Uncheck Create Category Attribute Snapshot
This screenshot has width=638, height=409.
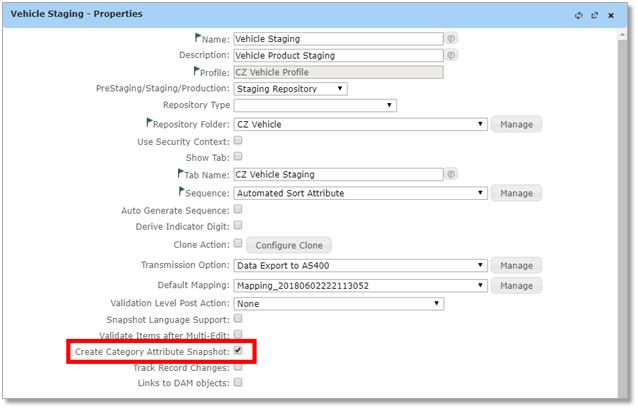[238, 351]
